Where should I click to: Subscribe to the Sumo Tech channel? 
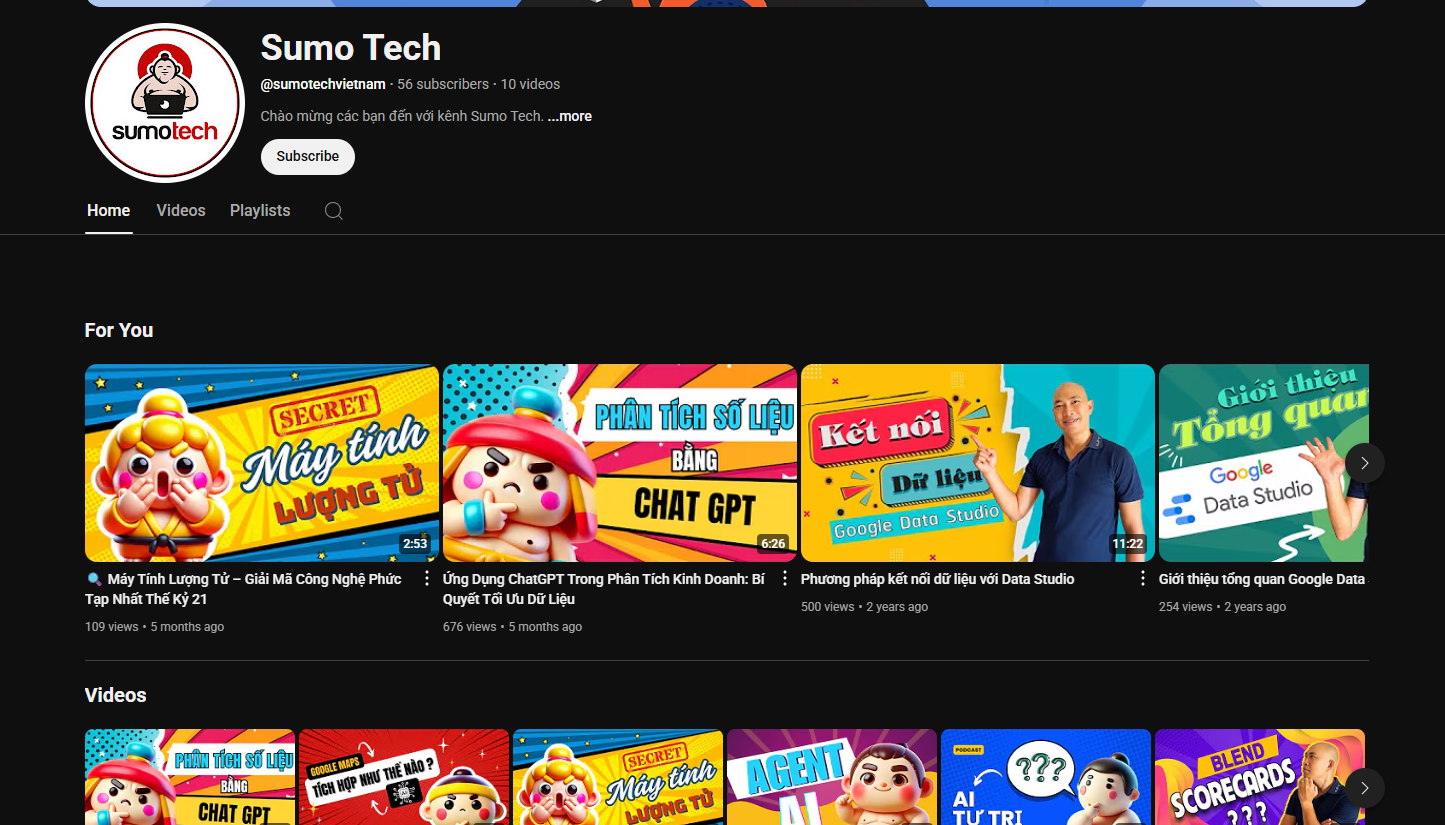[x=308, y=156]
